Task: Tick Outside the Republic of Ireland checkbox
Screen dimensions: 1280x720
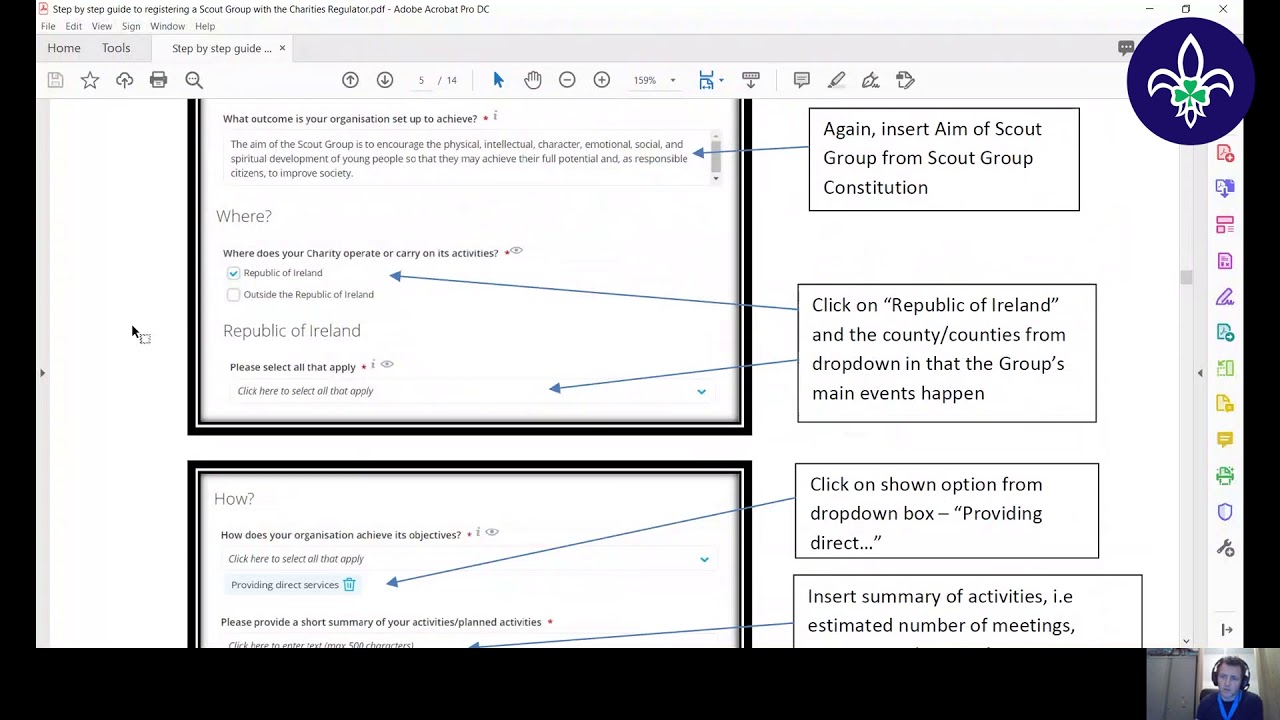Action: tap(233, 295)
